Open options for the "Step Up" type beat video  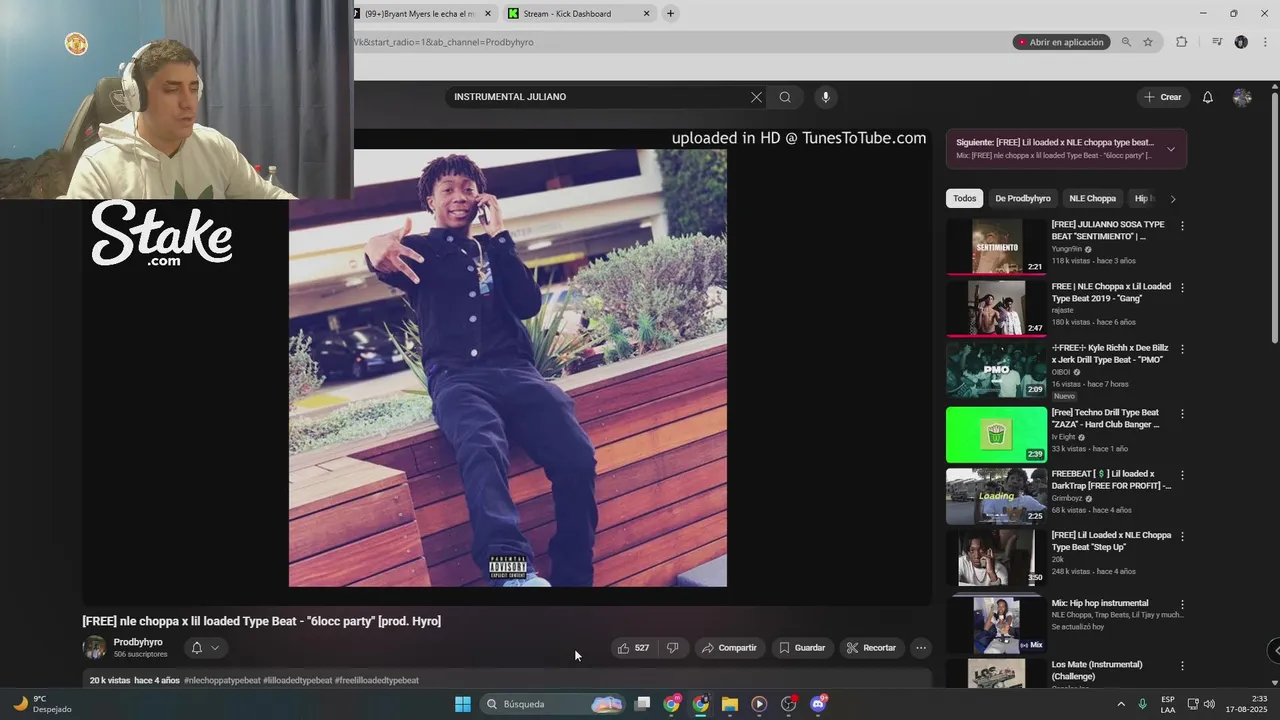tap(1182, 536)
